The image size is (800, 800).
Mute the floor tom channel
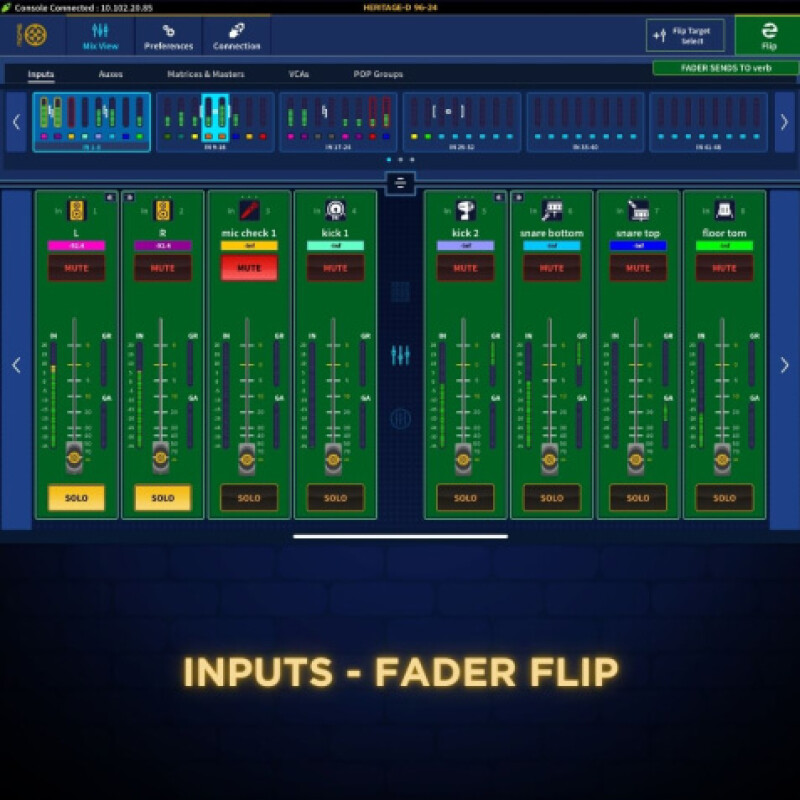click(x=724, y=268)
